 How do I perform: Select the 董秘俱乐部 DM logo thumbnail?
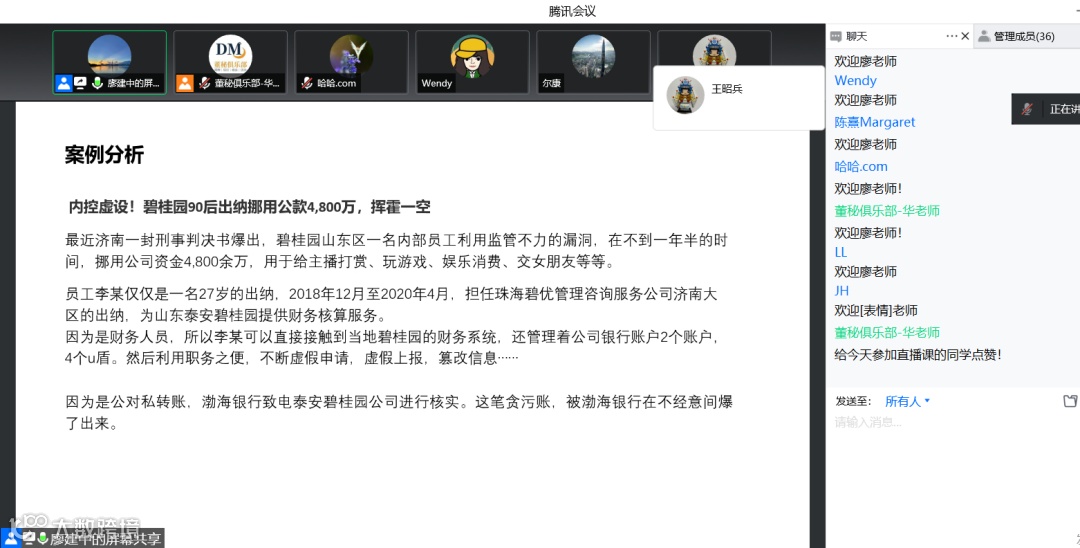(230, 54)
